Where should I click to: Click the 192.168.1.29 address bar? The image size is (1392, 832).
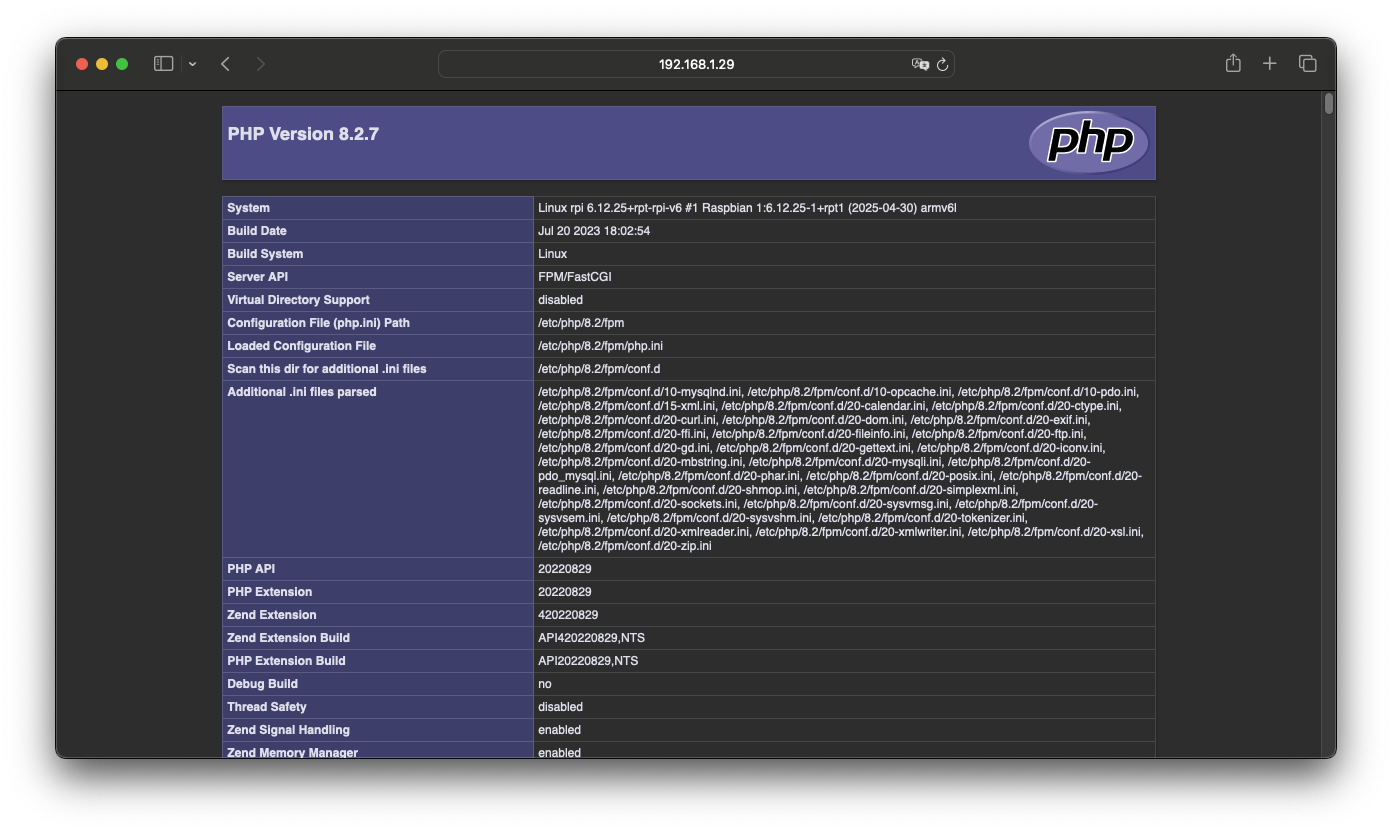point(696,64)
